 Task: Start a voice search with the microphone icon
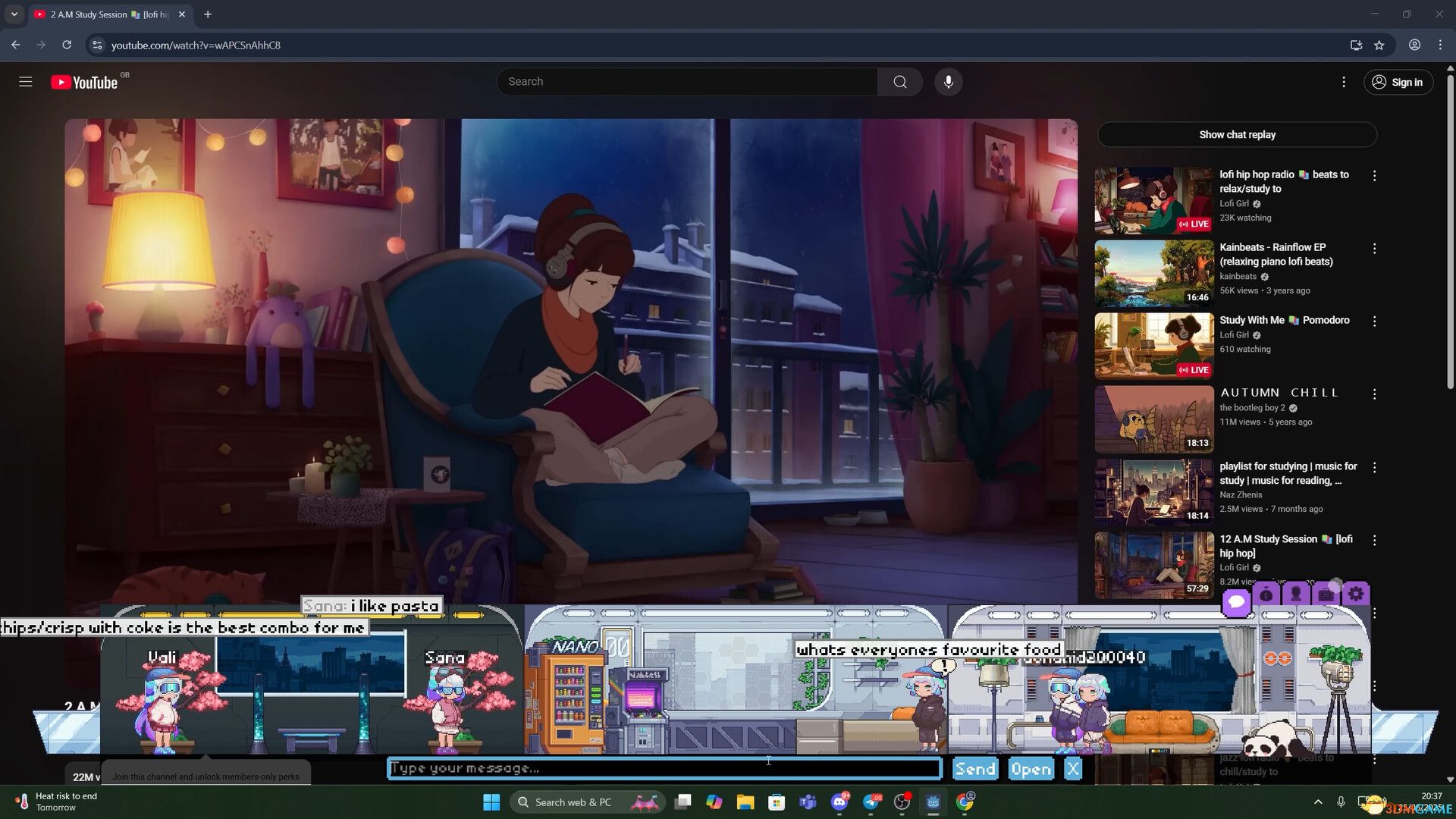pos(948,81)
